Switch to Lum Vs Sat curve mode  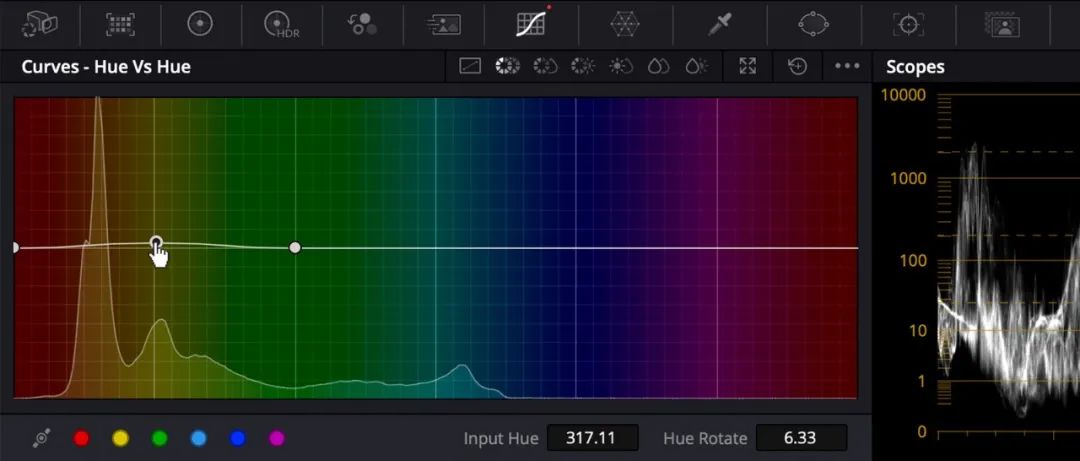click(x=621, y=66)
